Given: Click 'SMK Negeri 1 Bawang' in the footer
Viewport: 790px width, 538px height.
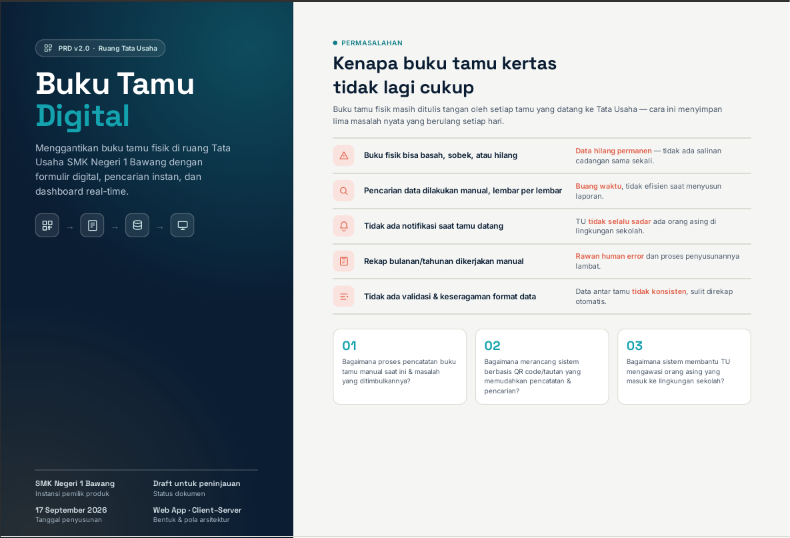Looking at the screenshot, I should point(75,484).
